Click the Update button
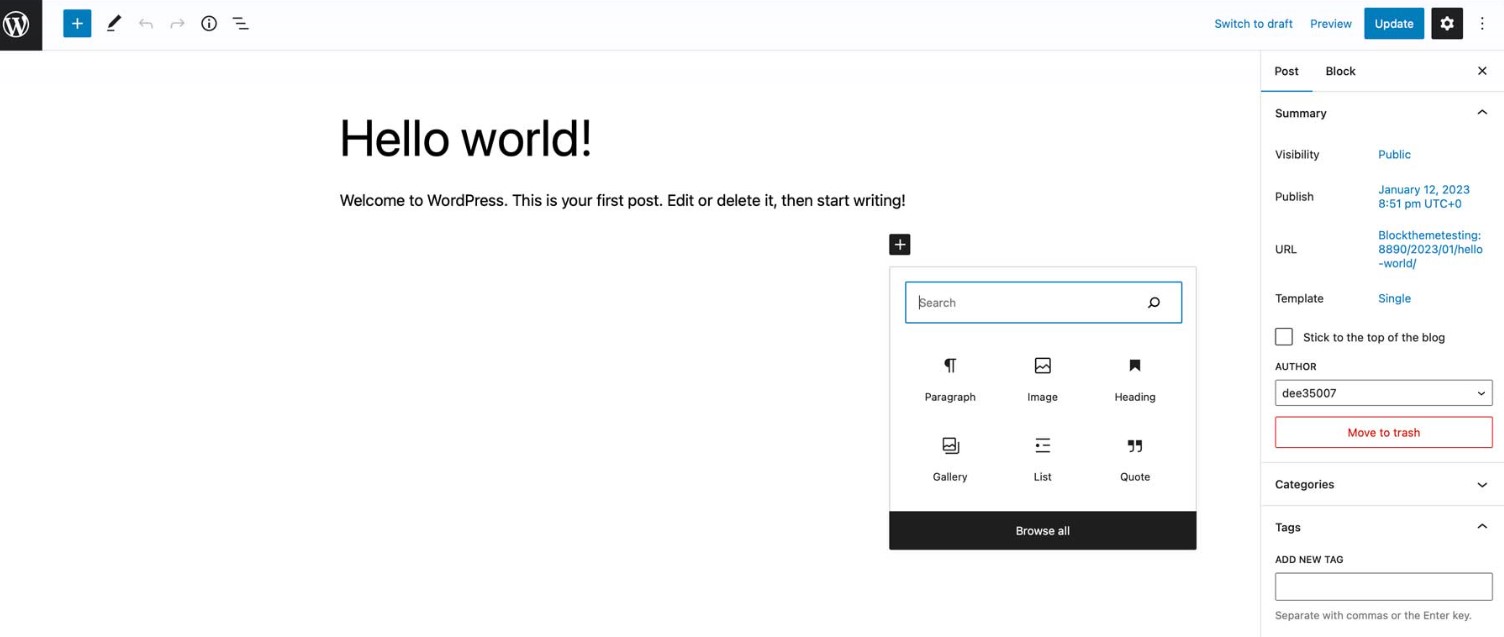This screenshot has height=637, width=1504. (x=1394, y=24)
